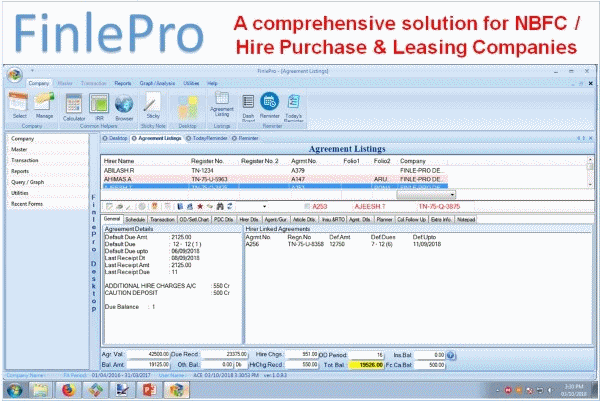Click the Agr. Val field showing 42500.00
The width and height of the screenshot is (600, 401).
pyautogui.click(x=148, y=355)
